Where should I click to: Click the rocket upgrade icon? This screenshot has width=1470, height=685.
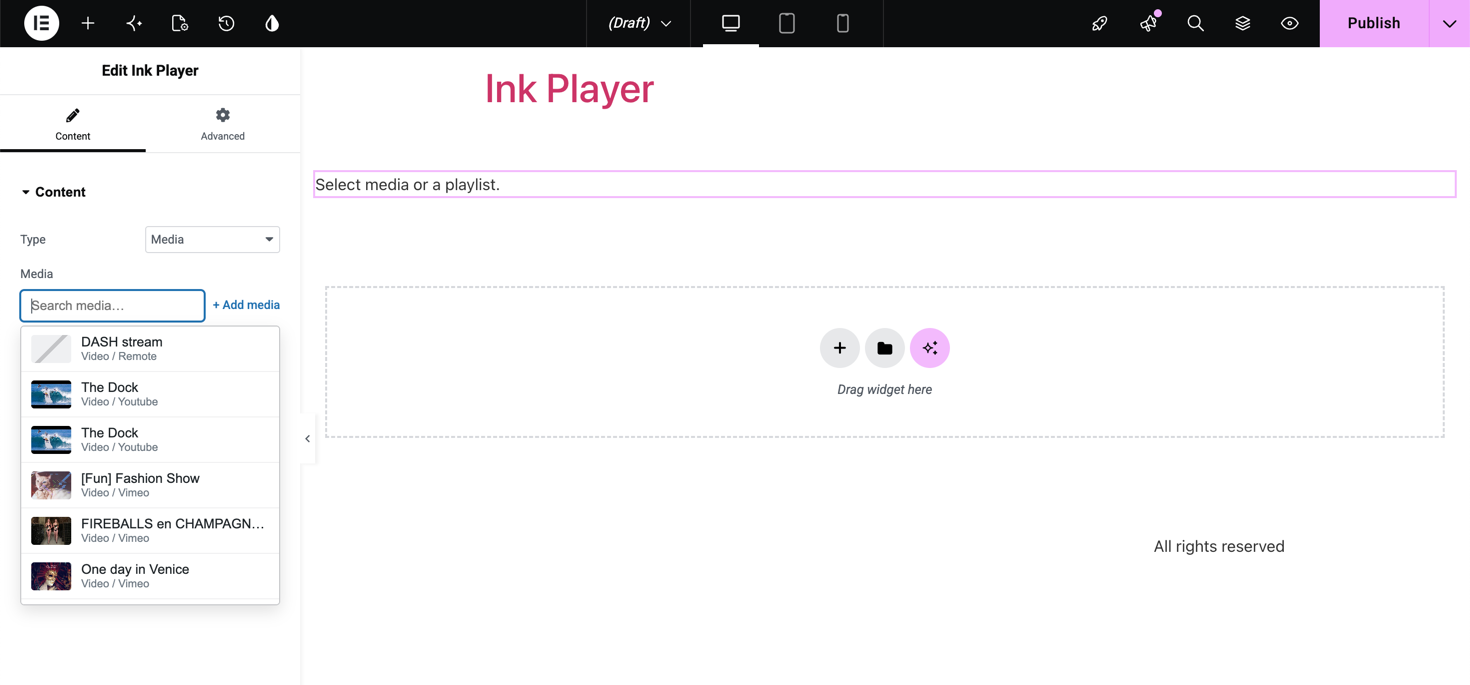[1100, 23]
